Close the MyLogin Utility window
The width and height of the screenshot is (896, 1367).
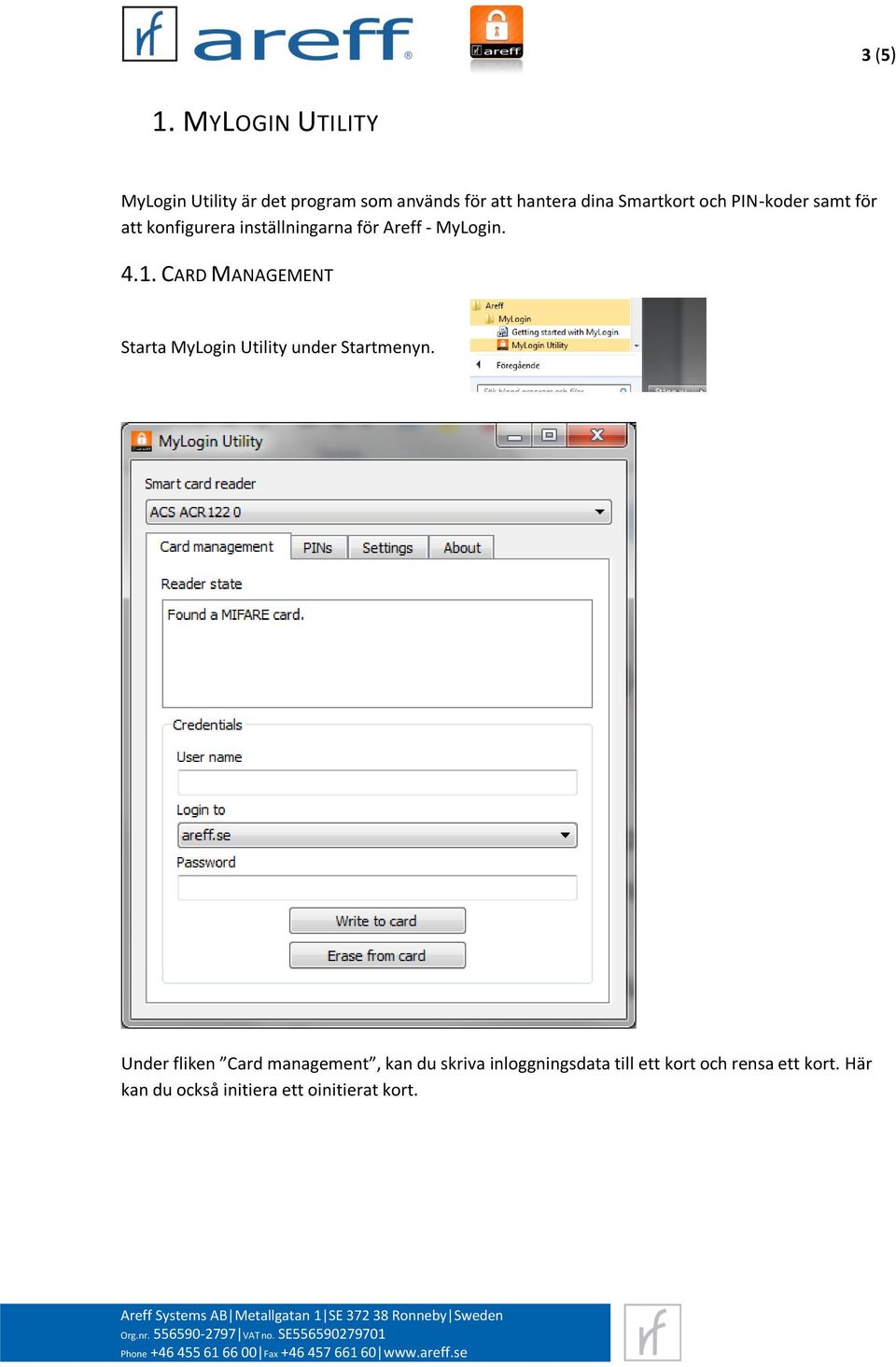[x=597, y=436]
